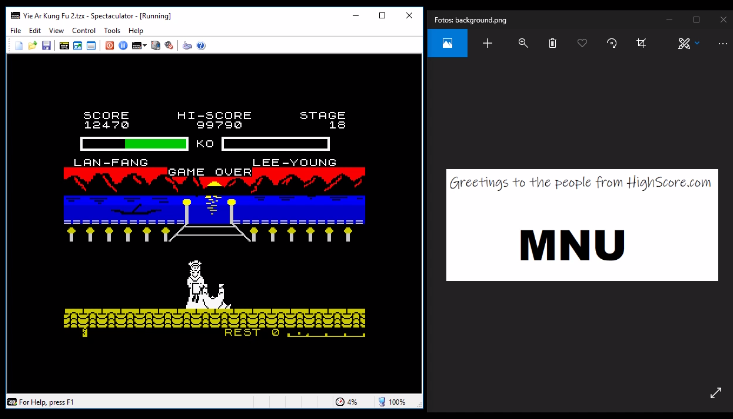Click the Spectrum model selector icon

[137, 45]
